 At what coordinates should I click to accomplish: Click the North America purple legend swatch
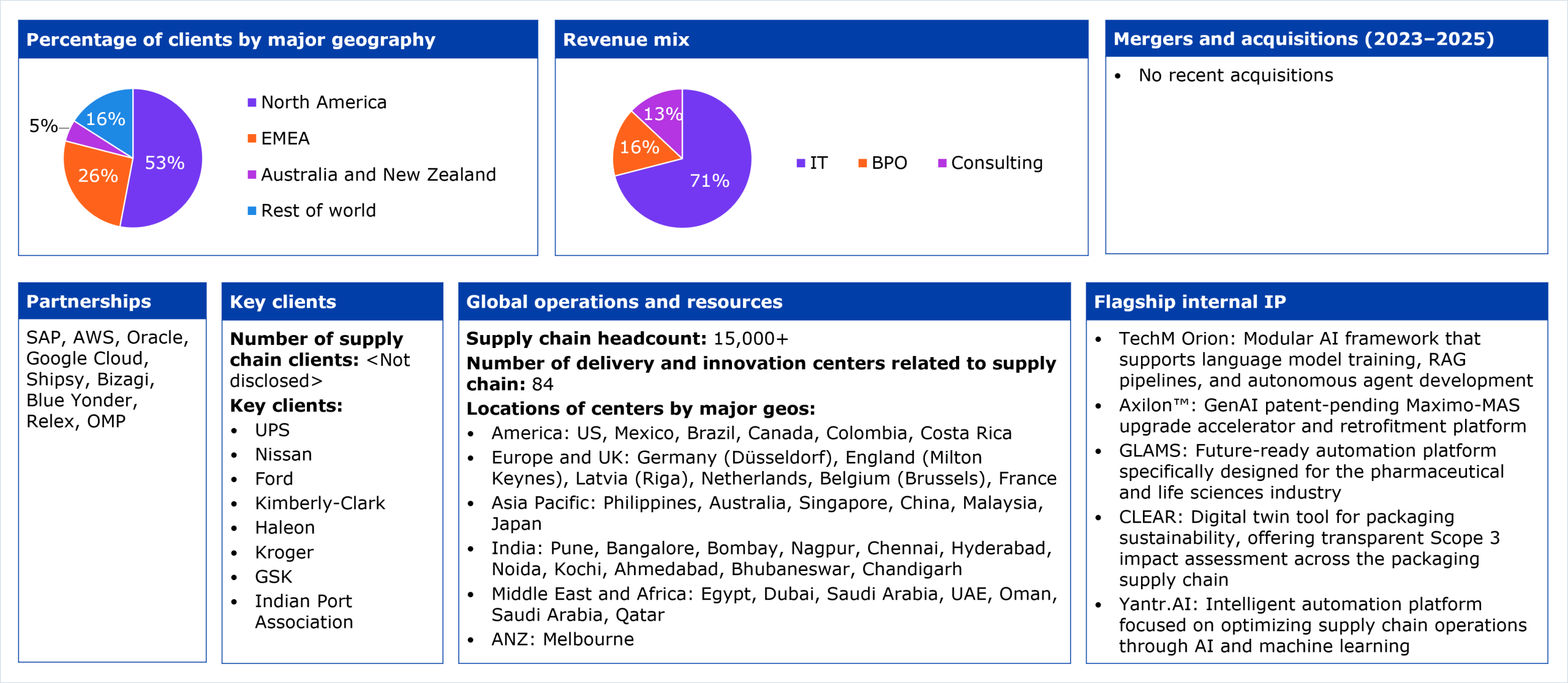click(x=252, y=102)
